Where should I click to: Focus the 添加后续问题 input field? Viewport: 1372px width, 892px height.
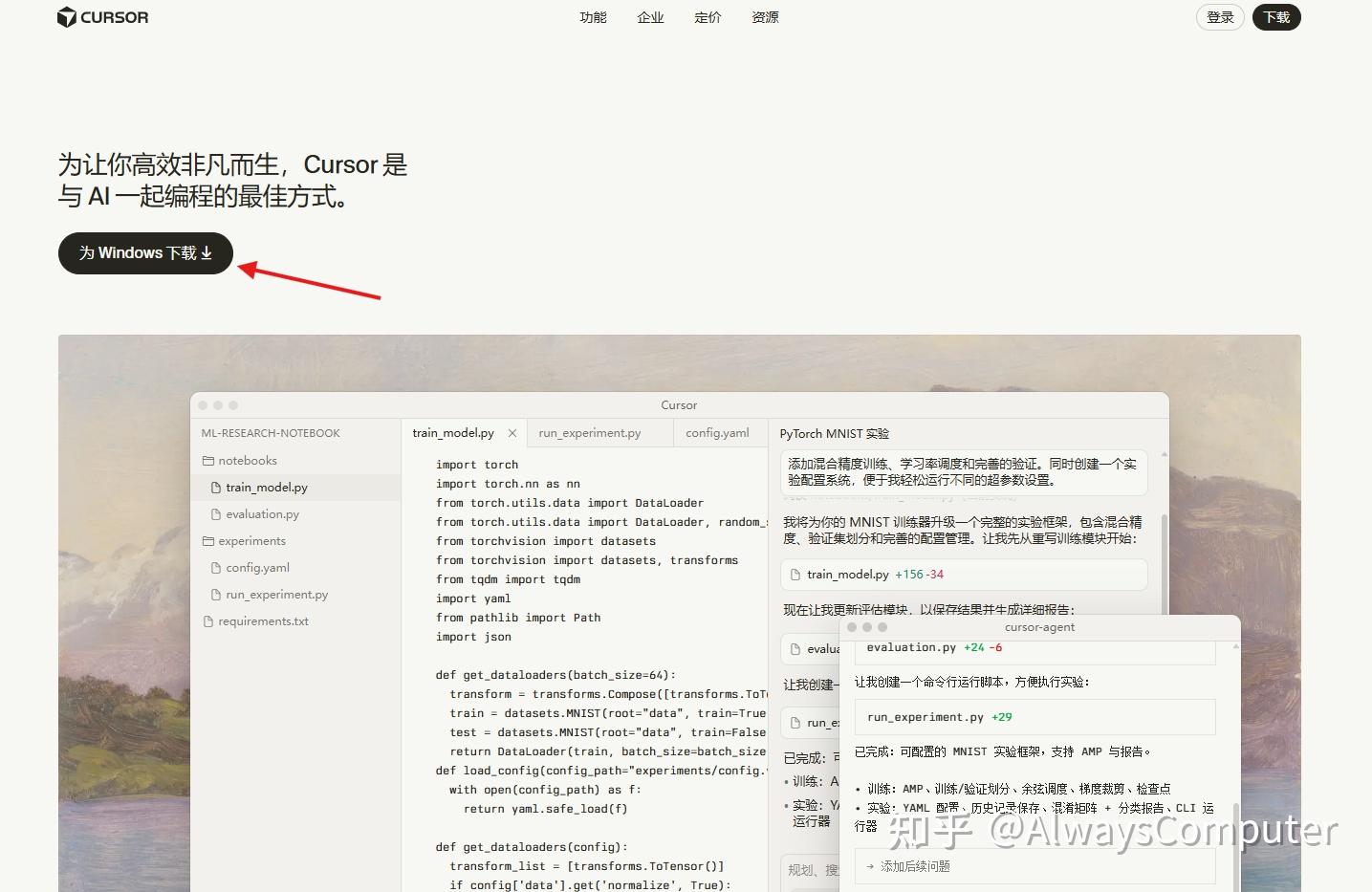(x=1034, y=866)
